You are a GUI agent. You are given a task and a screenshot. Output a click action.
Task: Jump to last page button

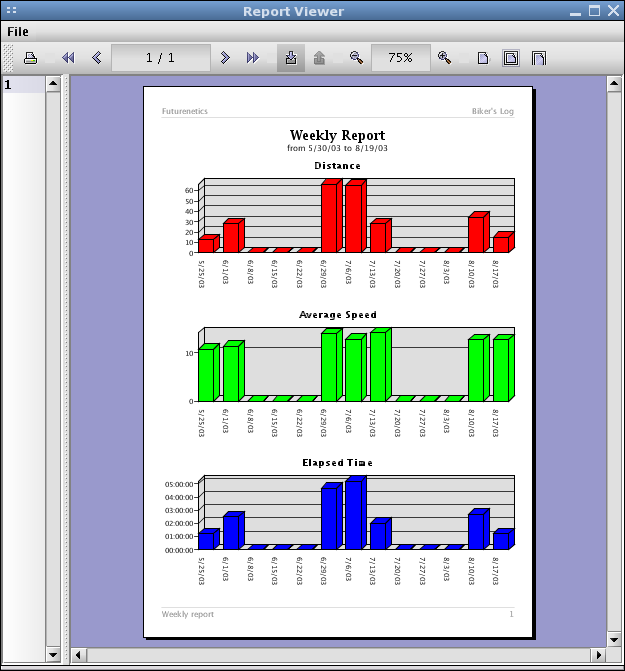pyautogui.click(x=253, y=58)
